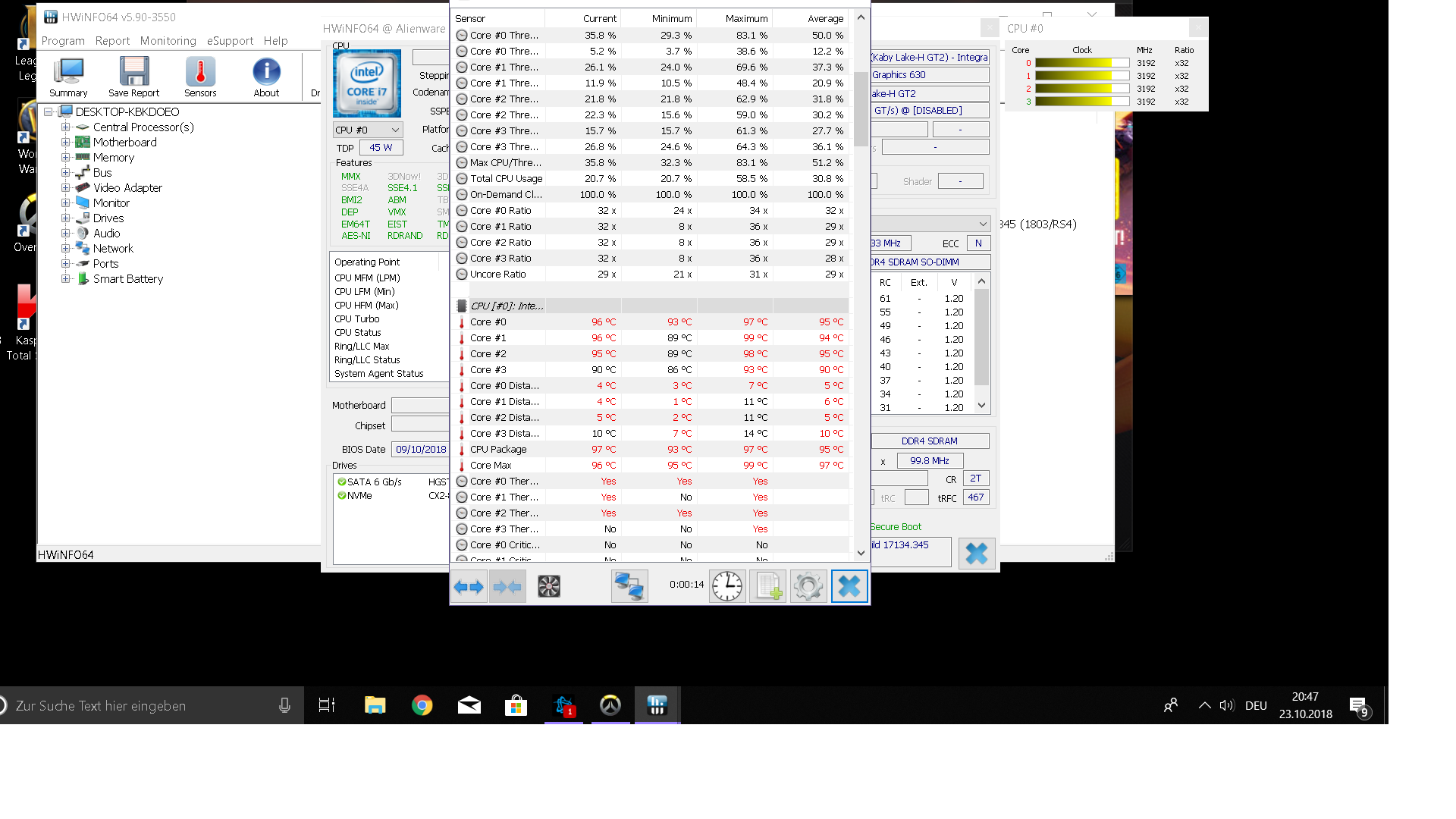Open sensor settings gear icon

(808, 586)
